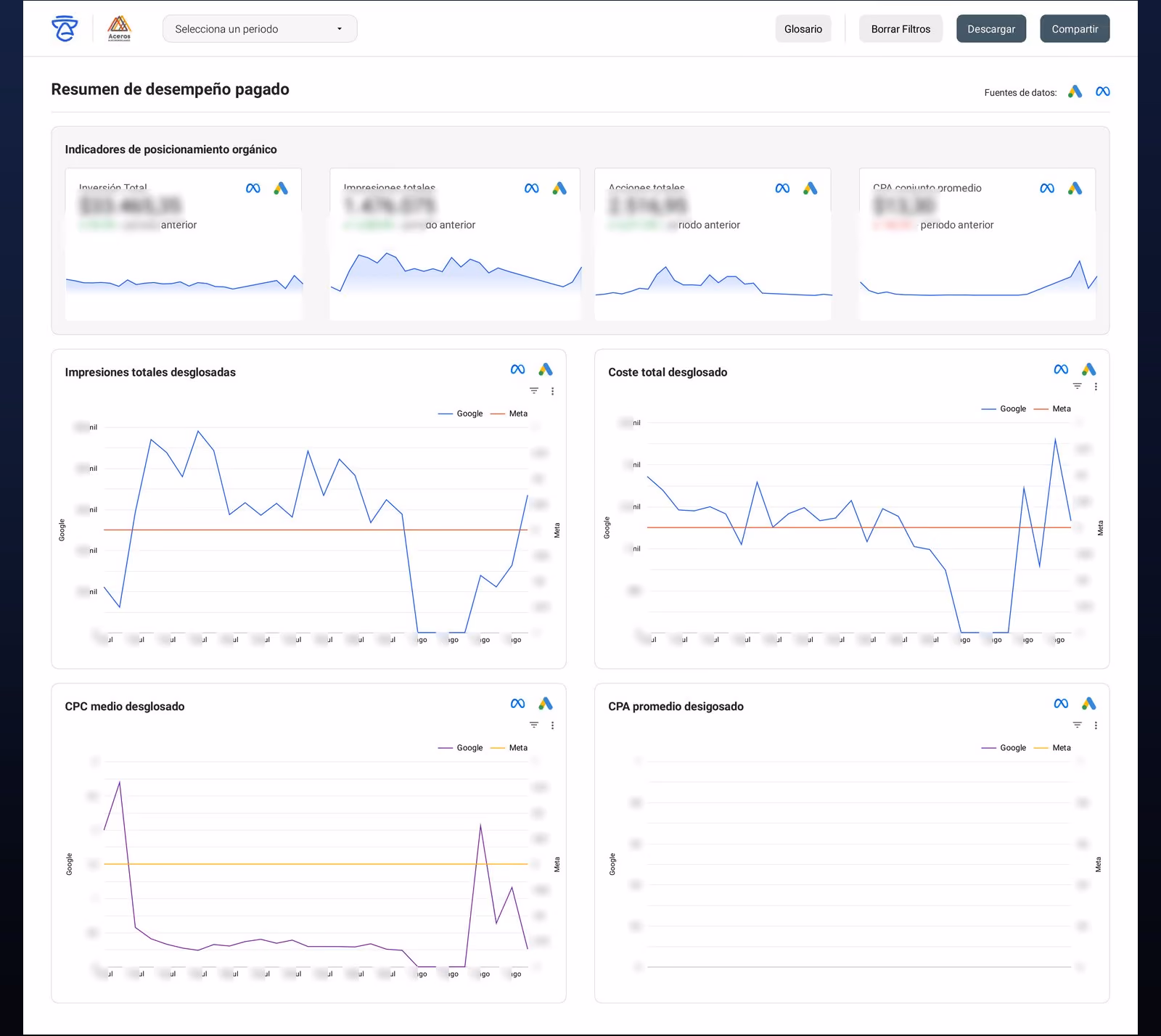The image size is (1161, 1036).
Task: Click Google Ads icon on Acciones totales card
Action: click(811, 189)
